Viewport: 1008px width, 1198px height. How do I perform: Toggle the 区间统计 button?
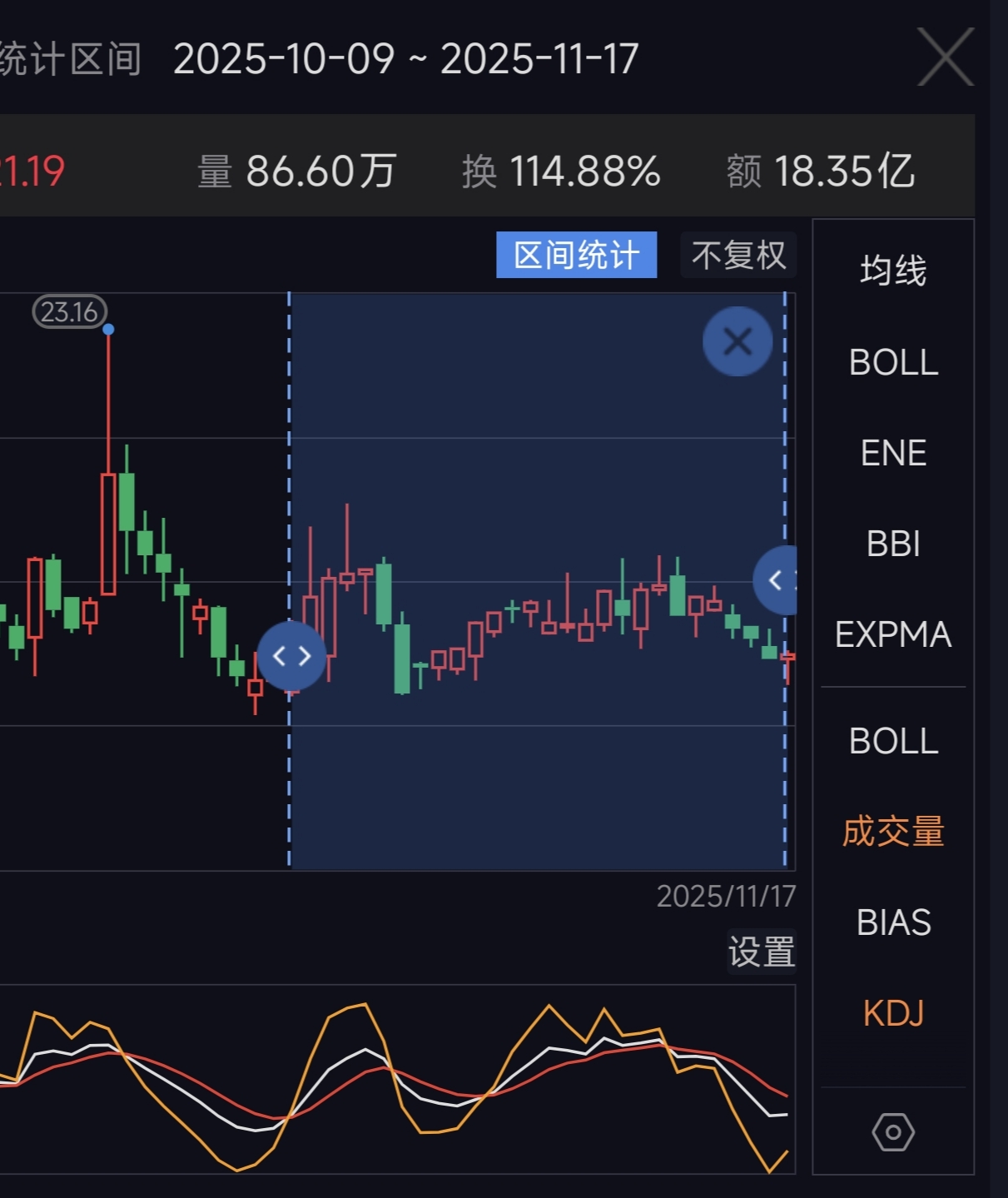pyautogui.click(x=577, y=255)
